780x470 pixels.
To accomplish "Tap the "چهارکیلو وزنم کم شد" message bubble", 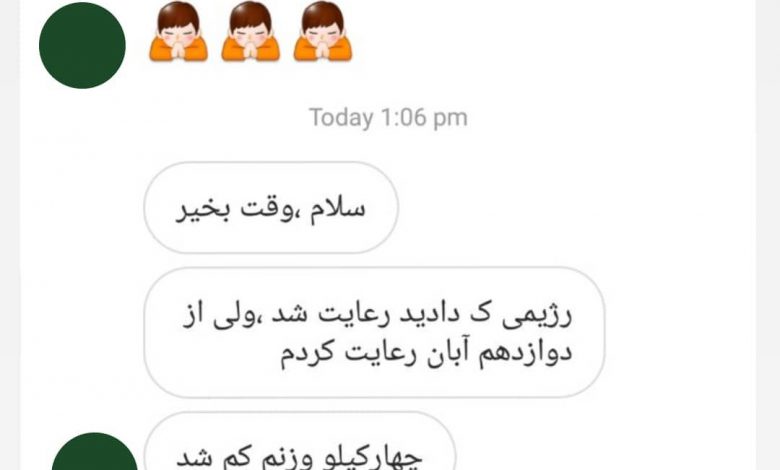I will (300, 441).
